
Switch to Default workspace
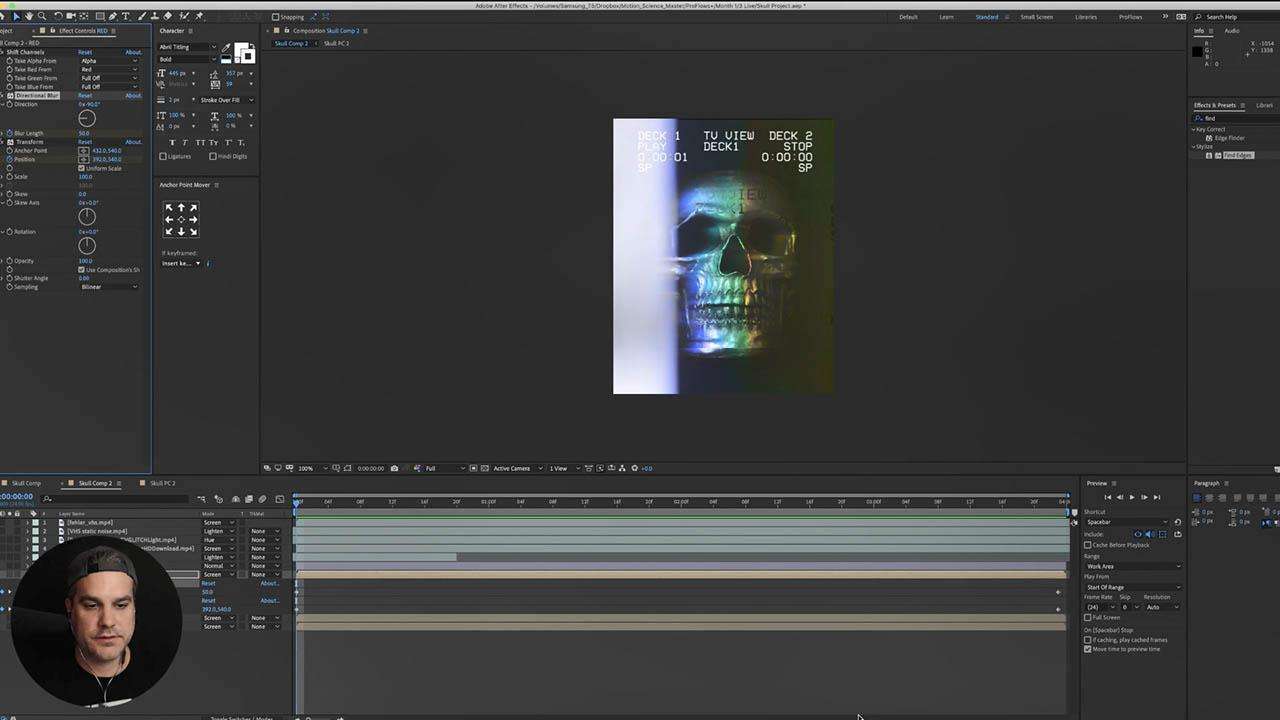pos(908,17)
